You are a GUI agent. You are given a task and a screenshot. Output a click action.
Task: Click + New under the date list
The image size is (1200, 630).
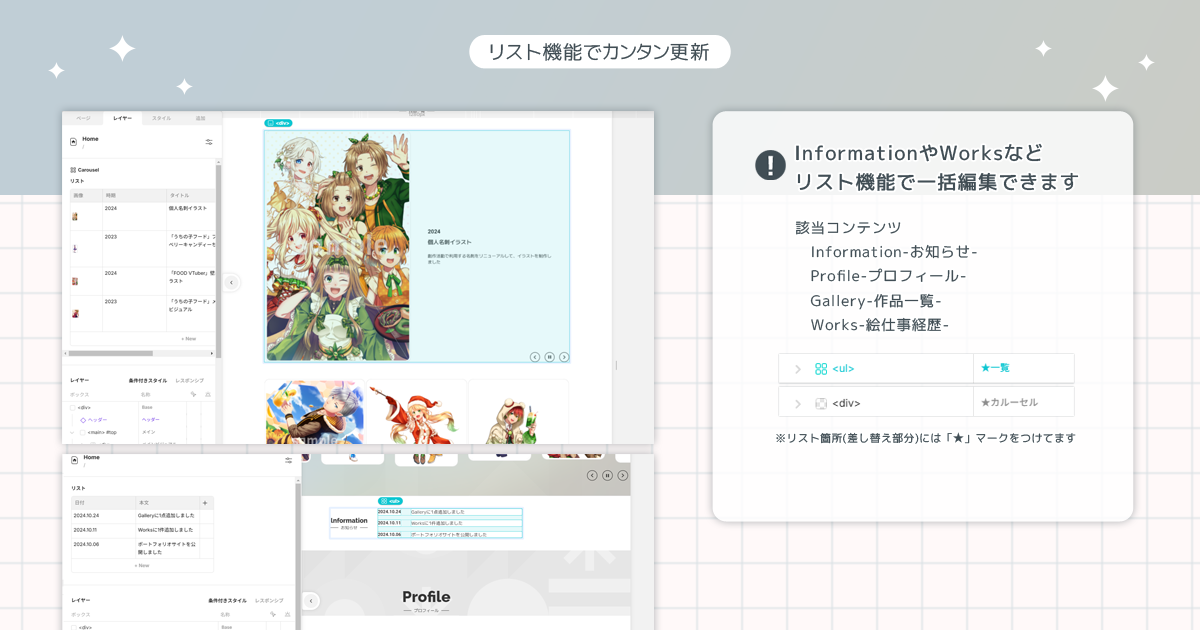pyautogui.click(x=142, y=565)
